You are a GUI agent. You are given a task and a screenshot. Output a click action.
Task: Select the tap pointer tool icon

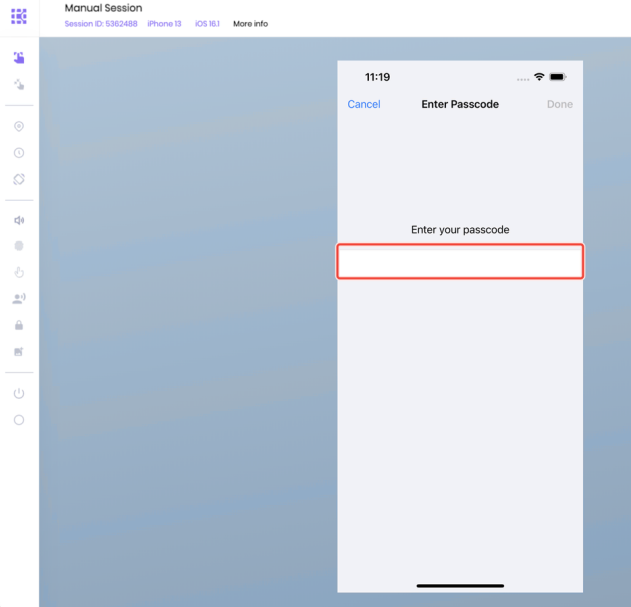[x=19, y=84]
